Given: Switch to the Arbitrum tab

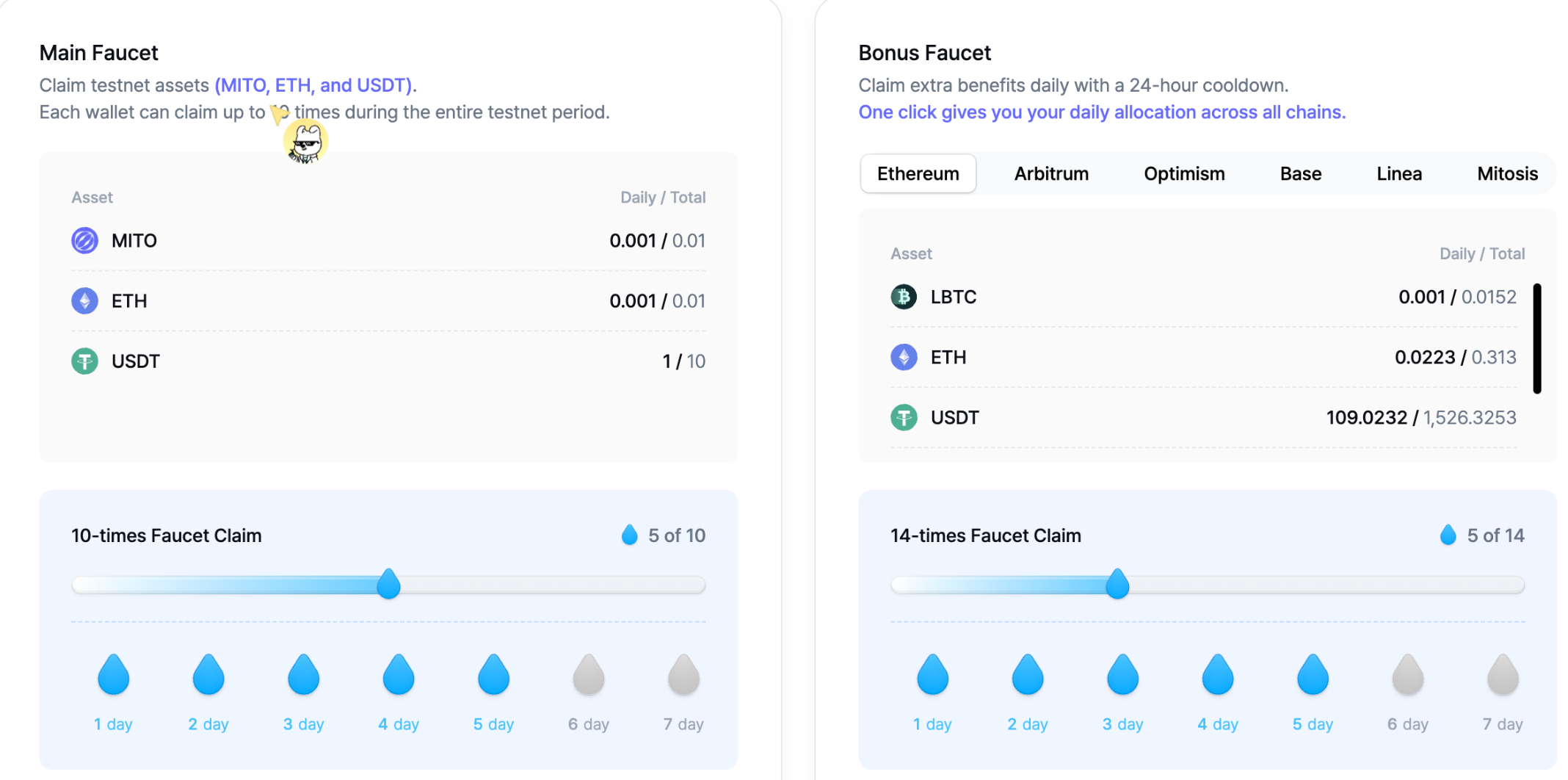Looking at the screenshot, I should click(1051, 174).
